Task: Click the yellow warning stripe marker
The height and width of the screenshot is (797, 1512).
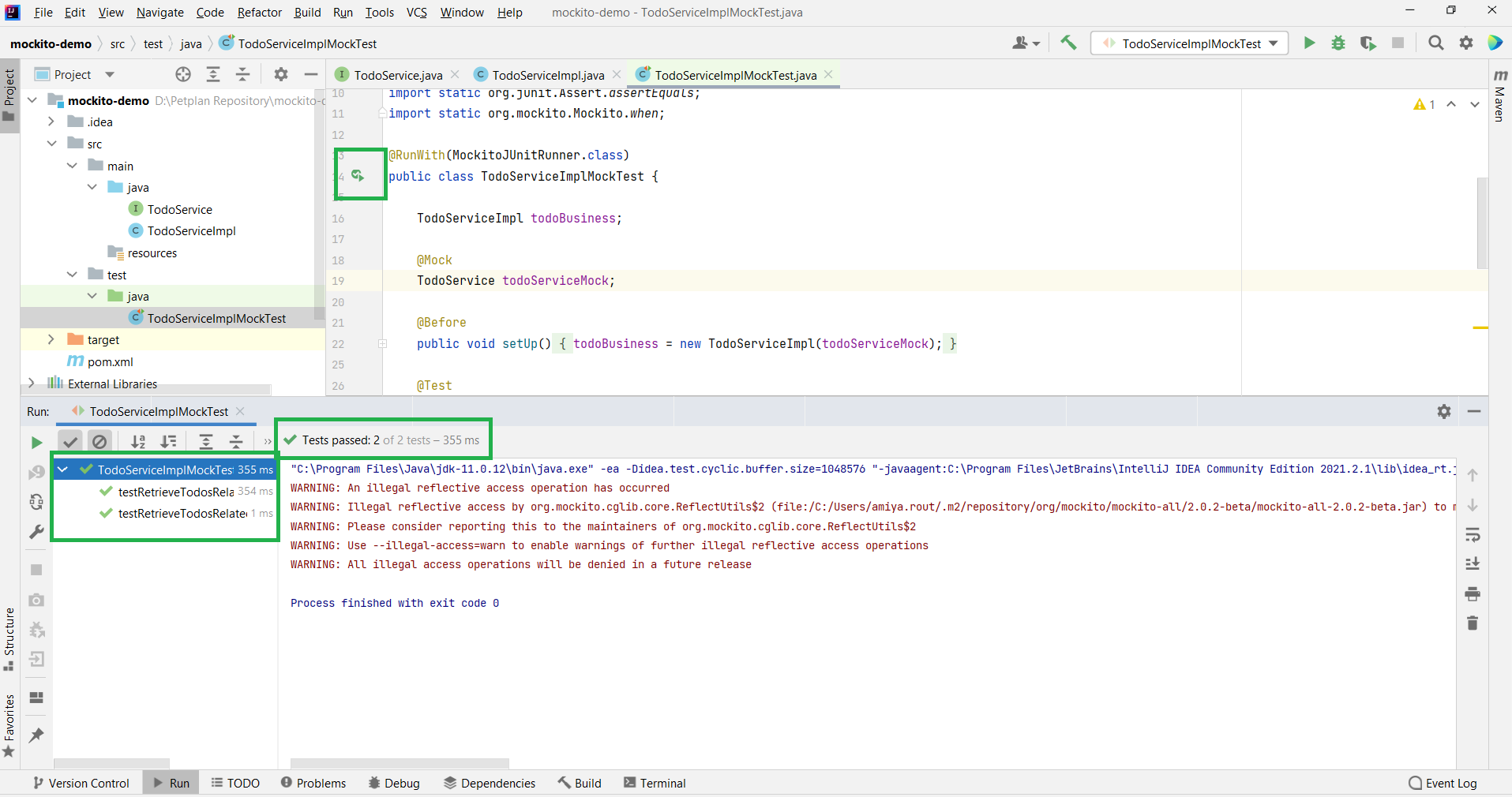Action: 1480,327
